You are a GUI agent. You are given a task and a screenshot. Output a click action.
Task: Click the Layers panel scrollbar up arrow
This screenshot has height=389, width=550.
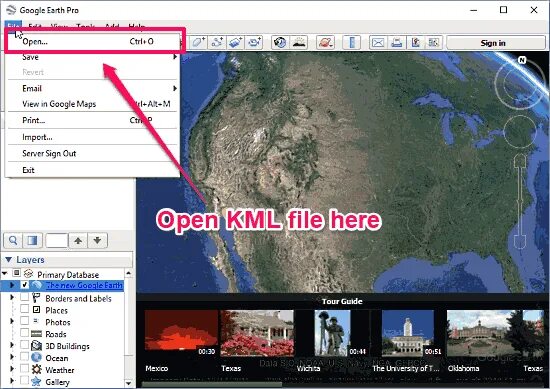pyautogui.click(x=128, y=273)
